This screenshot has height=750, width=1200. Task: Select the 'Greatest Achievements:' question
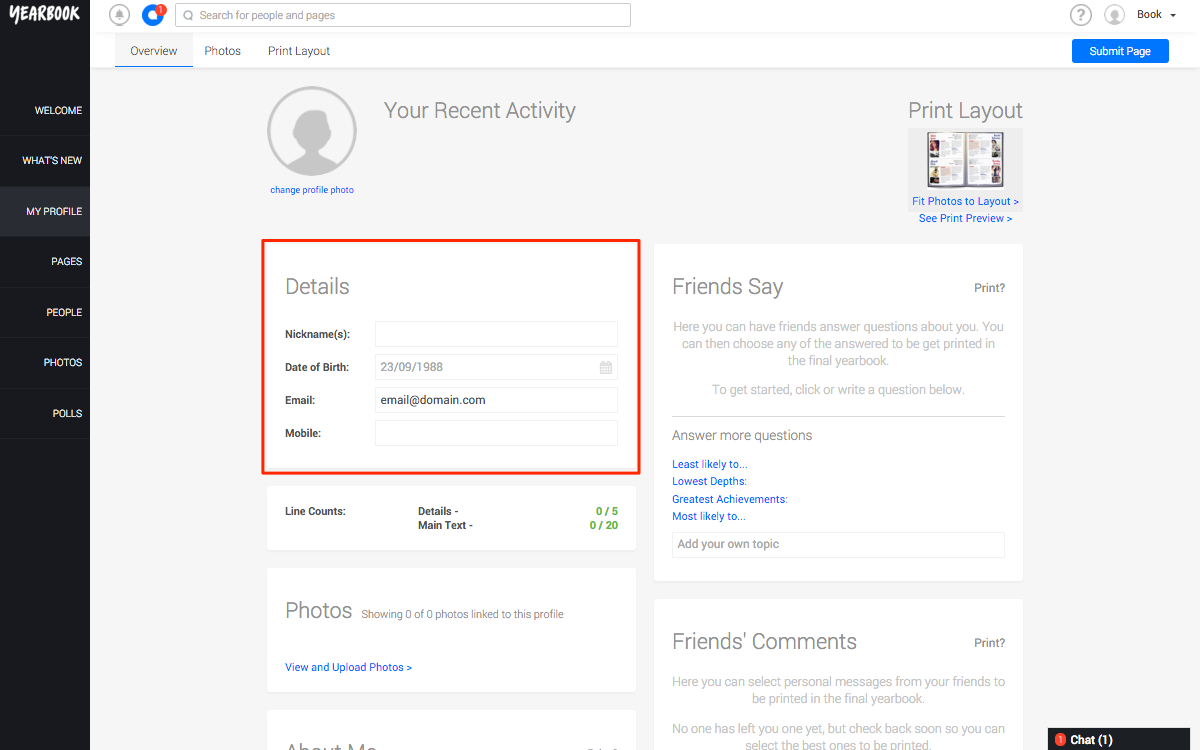[729, 499]
